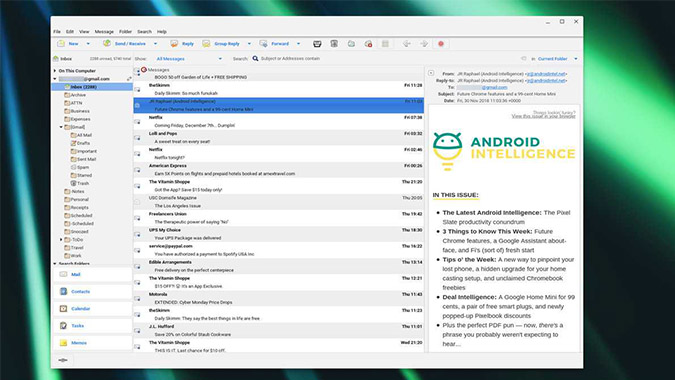Click the Memos switcher icon
675x380 pixels.
click(x=63, y=343)
